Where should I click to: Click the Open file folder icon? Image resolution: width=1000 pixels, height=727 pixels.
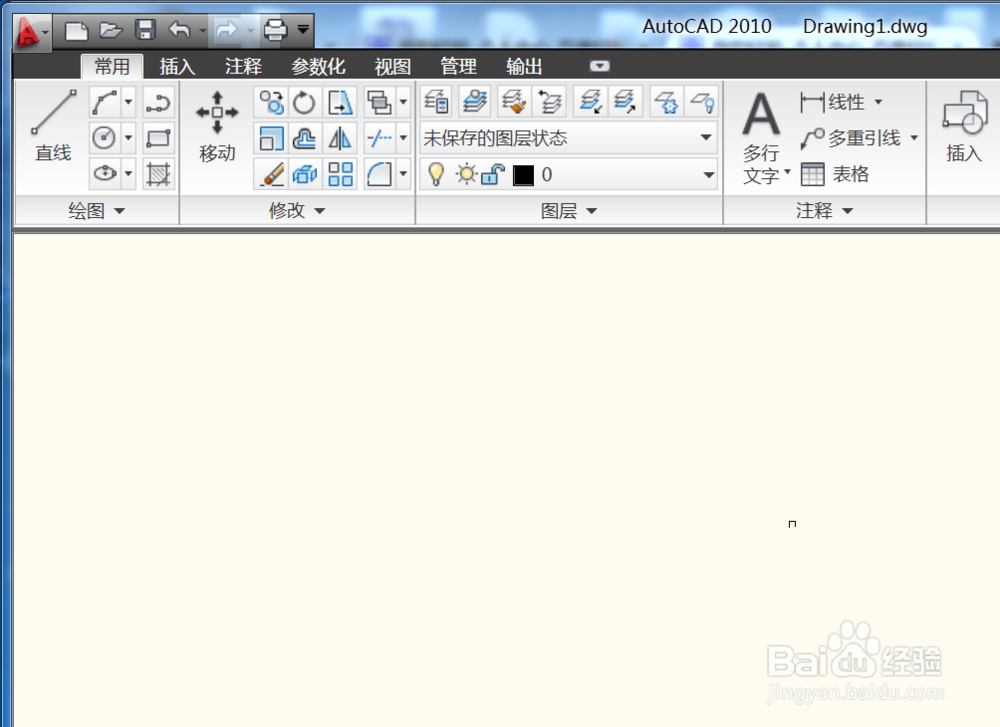111,30
